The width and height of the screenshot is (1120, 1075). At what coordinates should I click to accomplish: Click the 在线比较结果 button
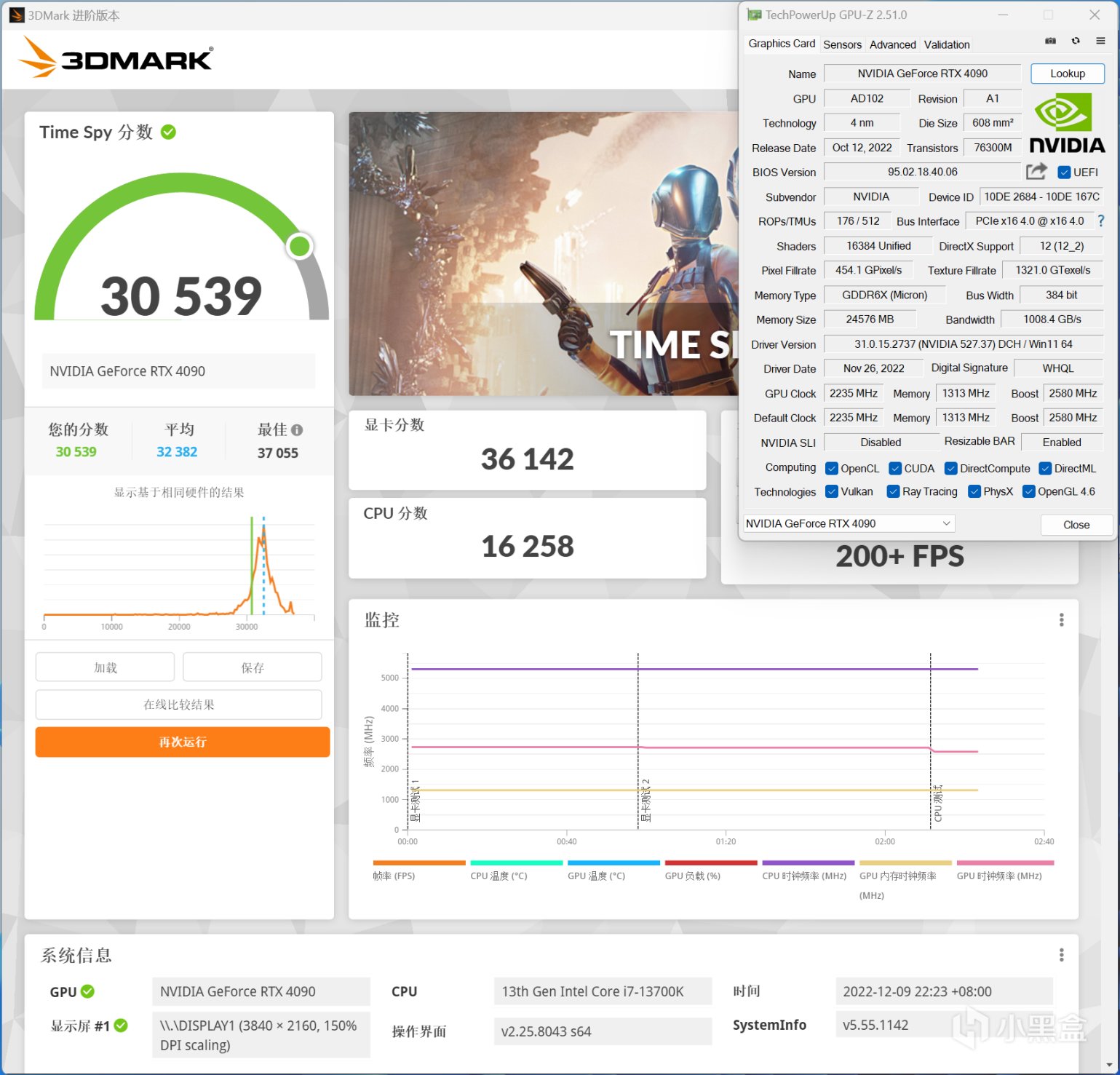tap(179, 705)
